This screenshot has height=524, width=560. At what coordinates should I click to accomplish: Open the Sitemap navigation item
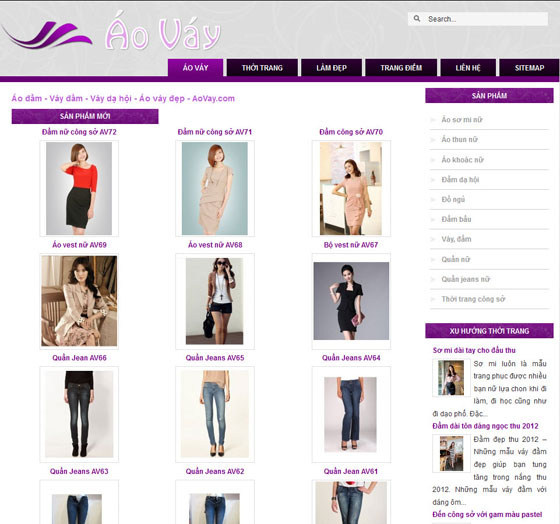(529, 68)
